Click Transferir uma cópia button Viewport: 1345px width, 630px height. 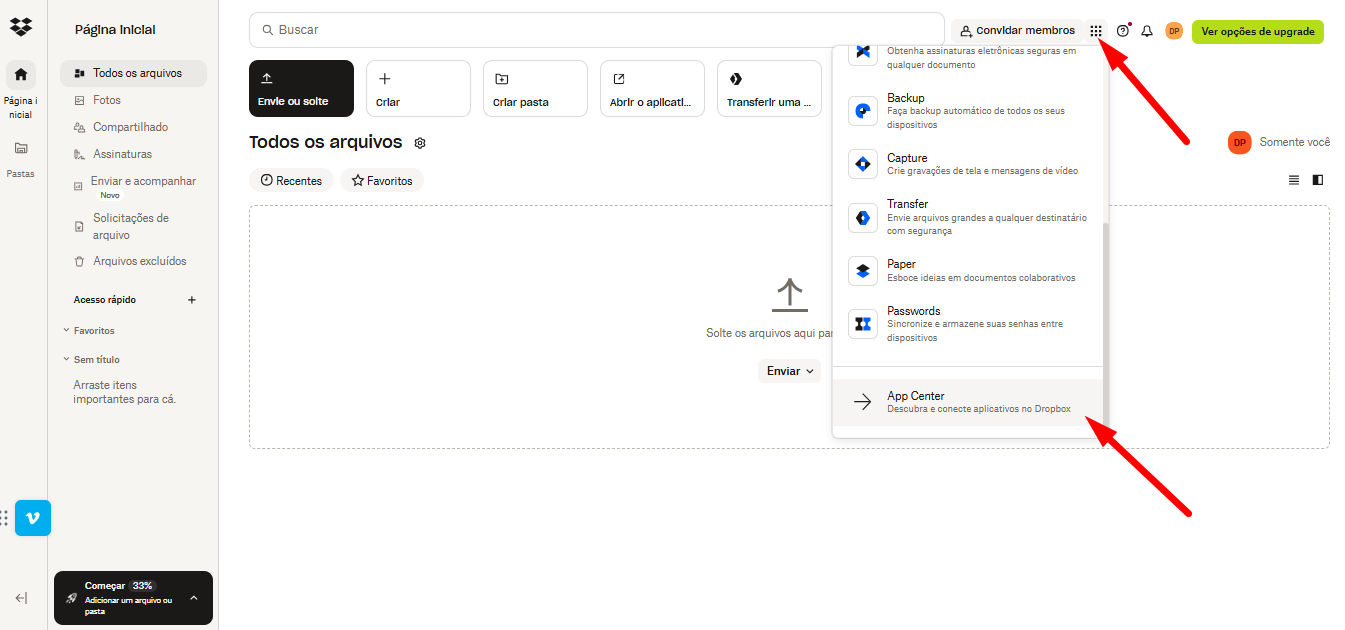[769, 88]
